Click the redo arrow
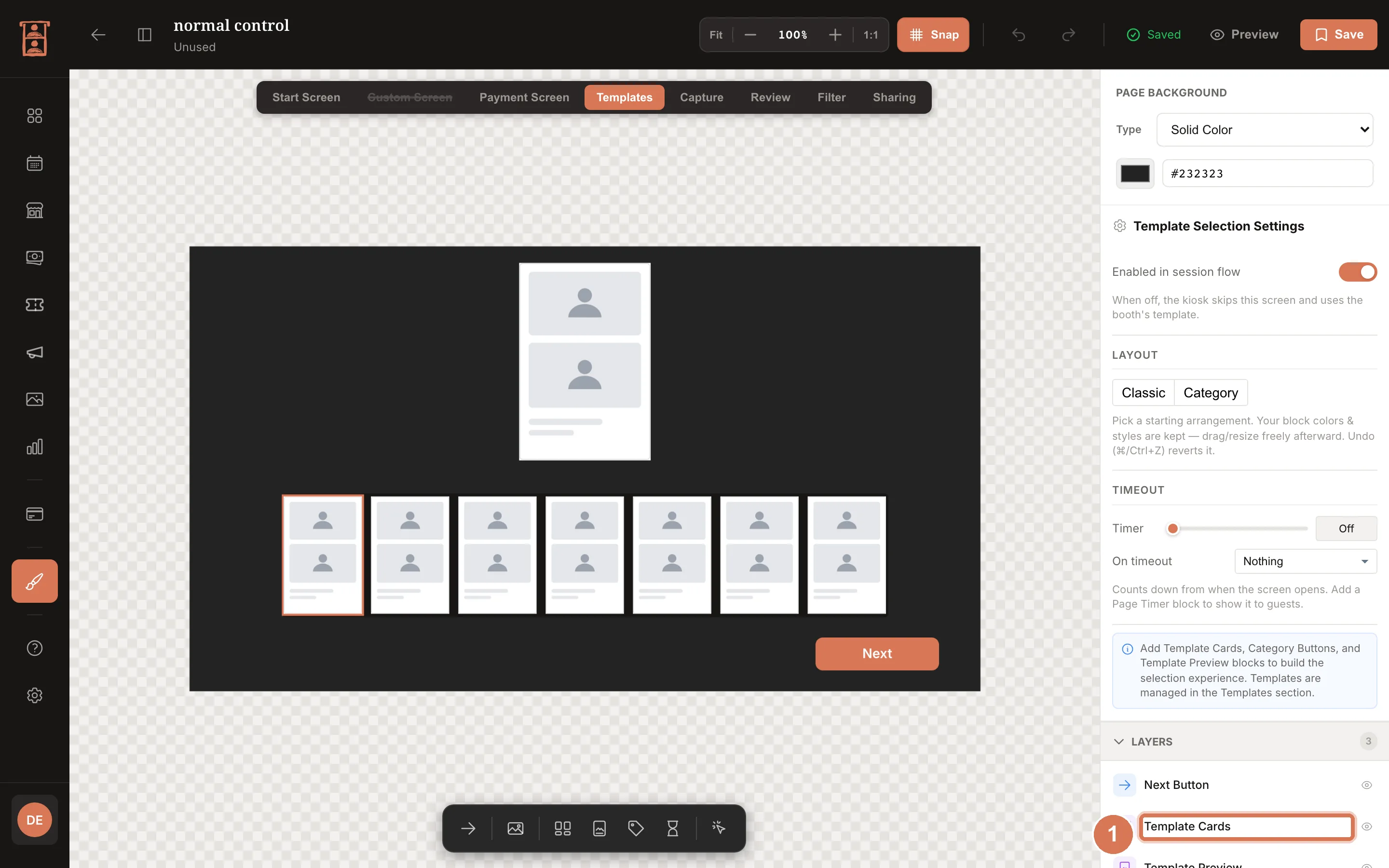Screen dimensions: 1389x868 (1068, 34)
